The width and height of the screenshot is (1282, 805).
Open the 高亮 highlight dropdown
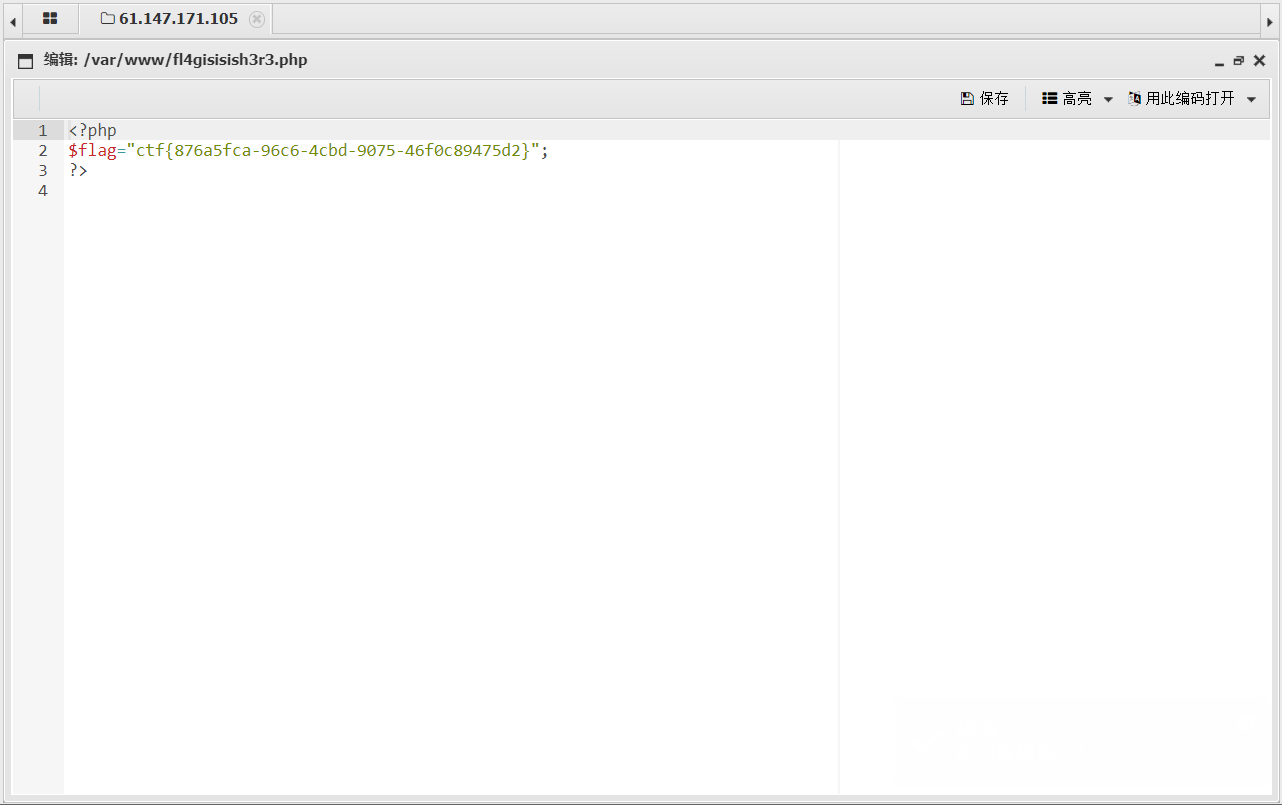1077,99
